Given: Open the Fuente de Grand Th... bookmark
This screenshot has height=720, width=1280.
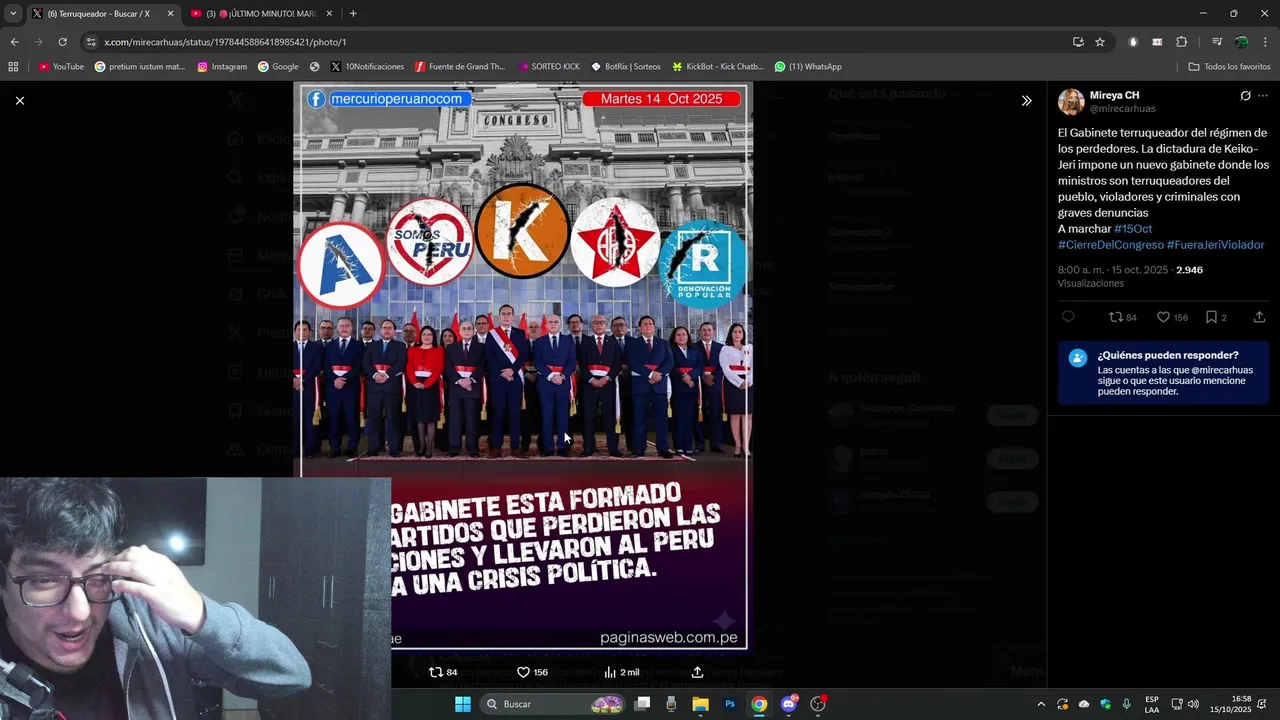Looking at the screenshot, I should click(460, 67).
